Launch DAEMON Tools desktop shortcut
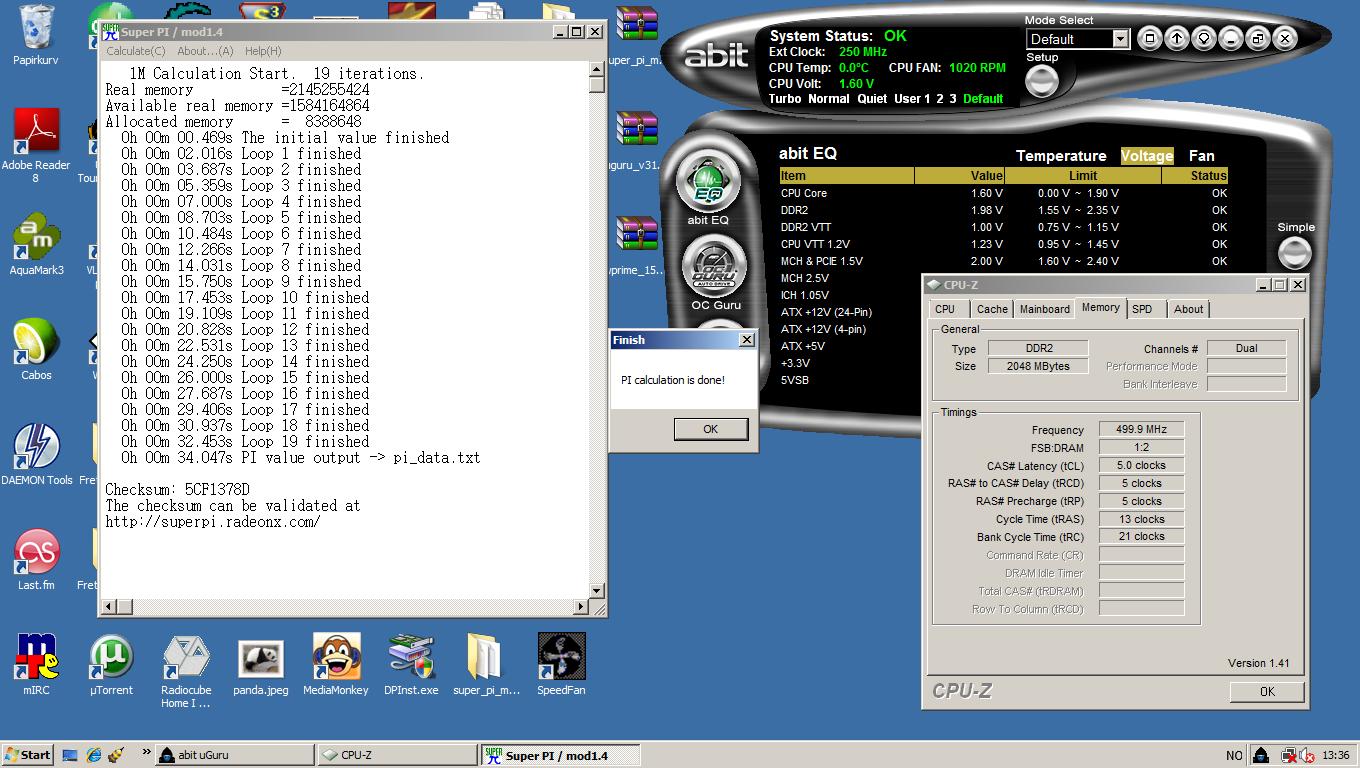The image size is (1360, 768). [36, 455]
